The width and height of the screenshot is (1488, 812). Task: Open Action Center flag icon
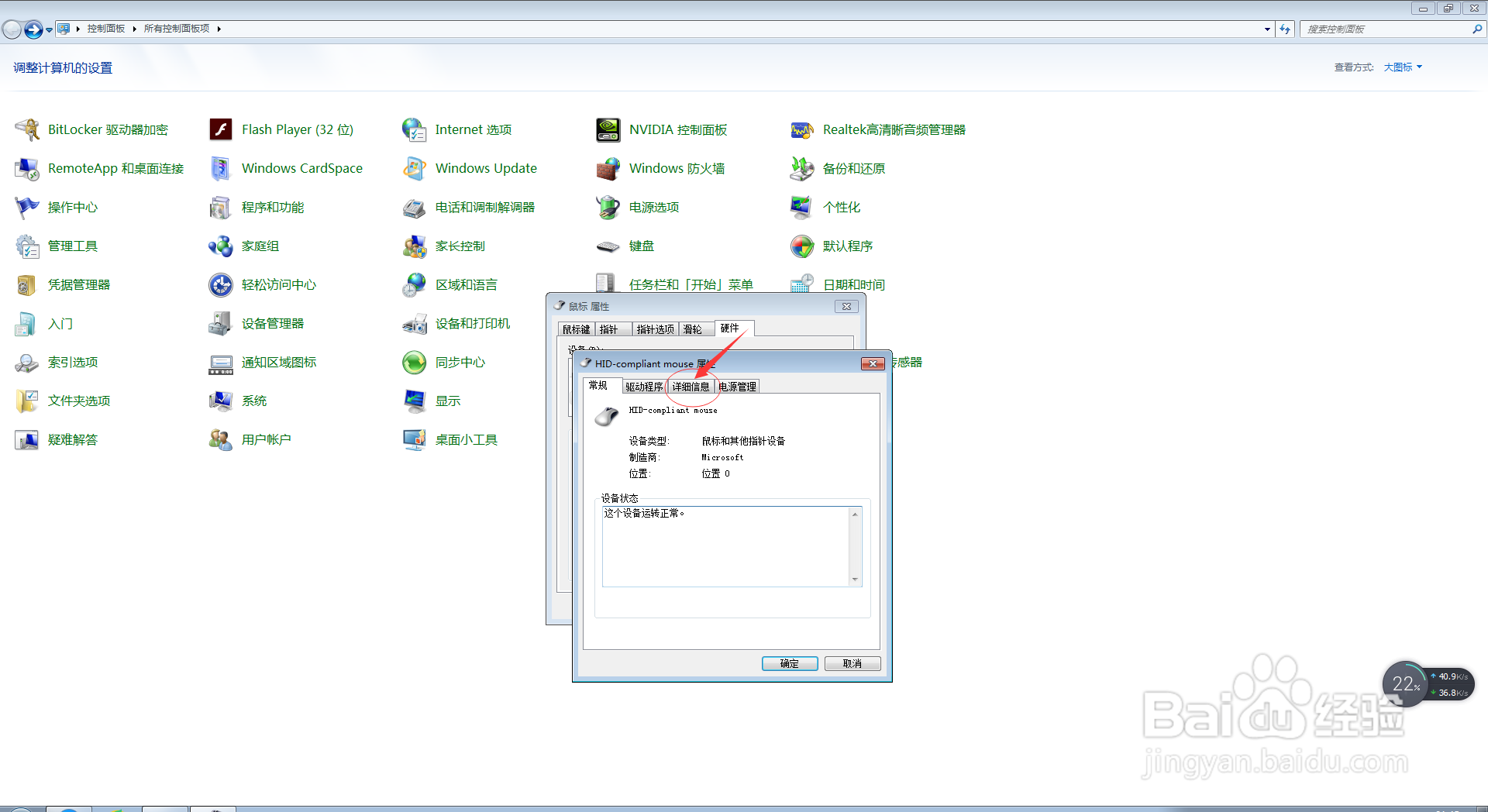(27, 207)
